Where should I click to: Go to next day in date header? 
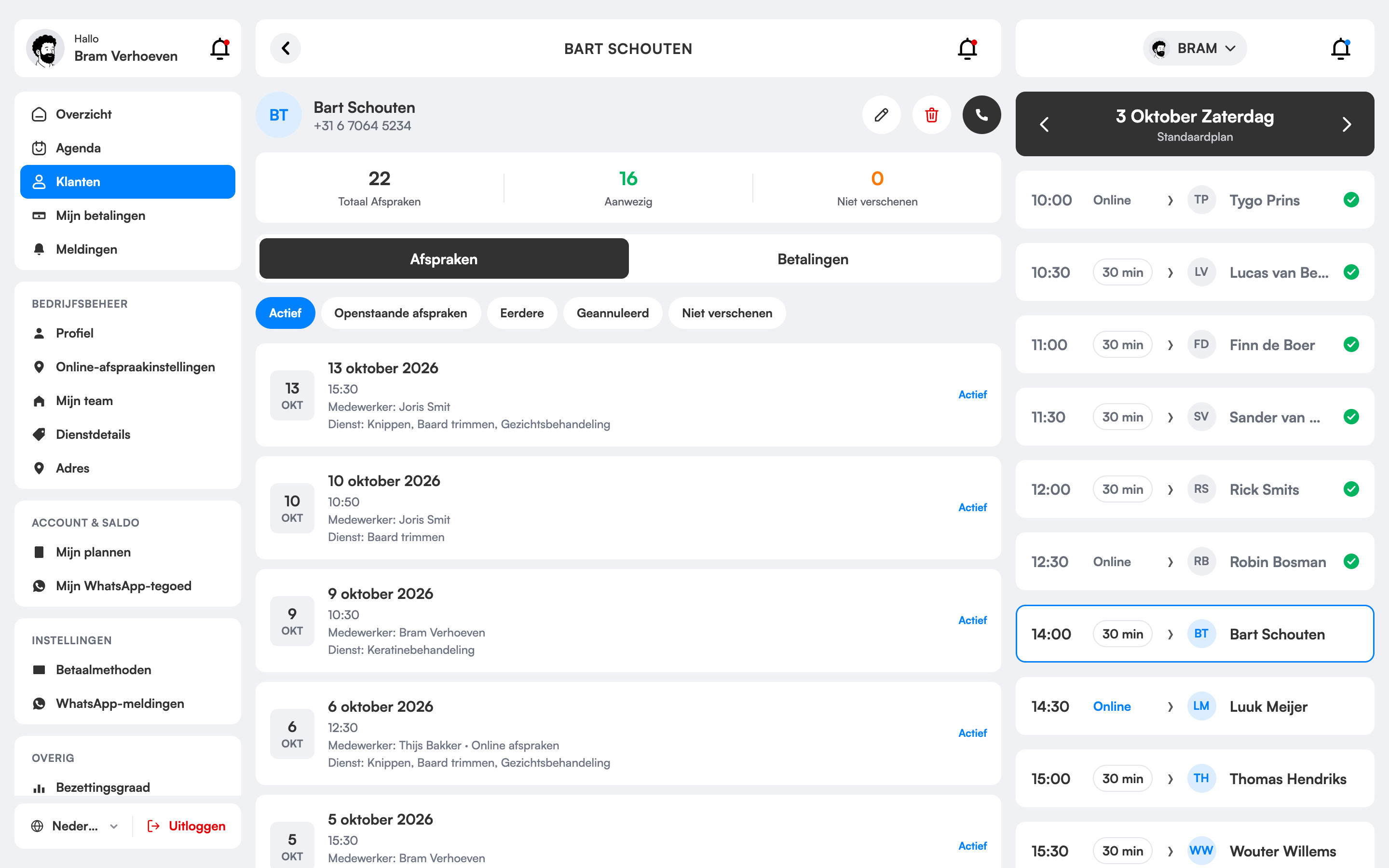(x=1347, y=124)
